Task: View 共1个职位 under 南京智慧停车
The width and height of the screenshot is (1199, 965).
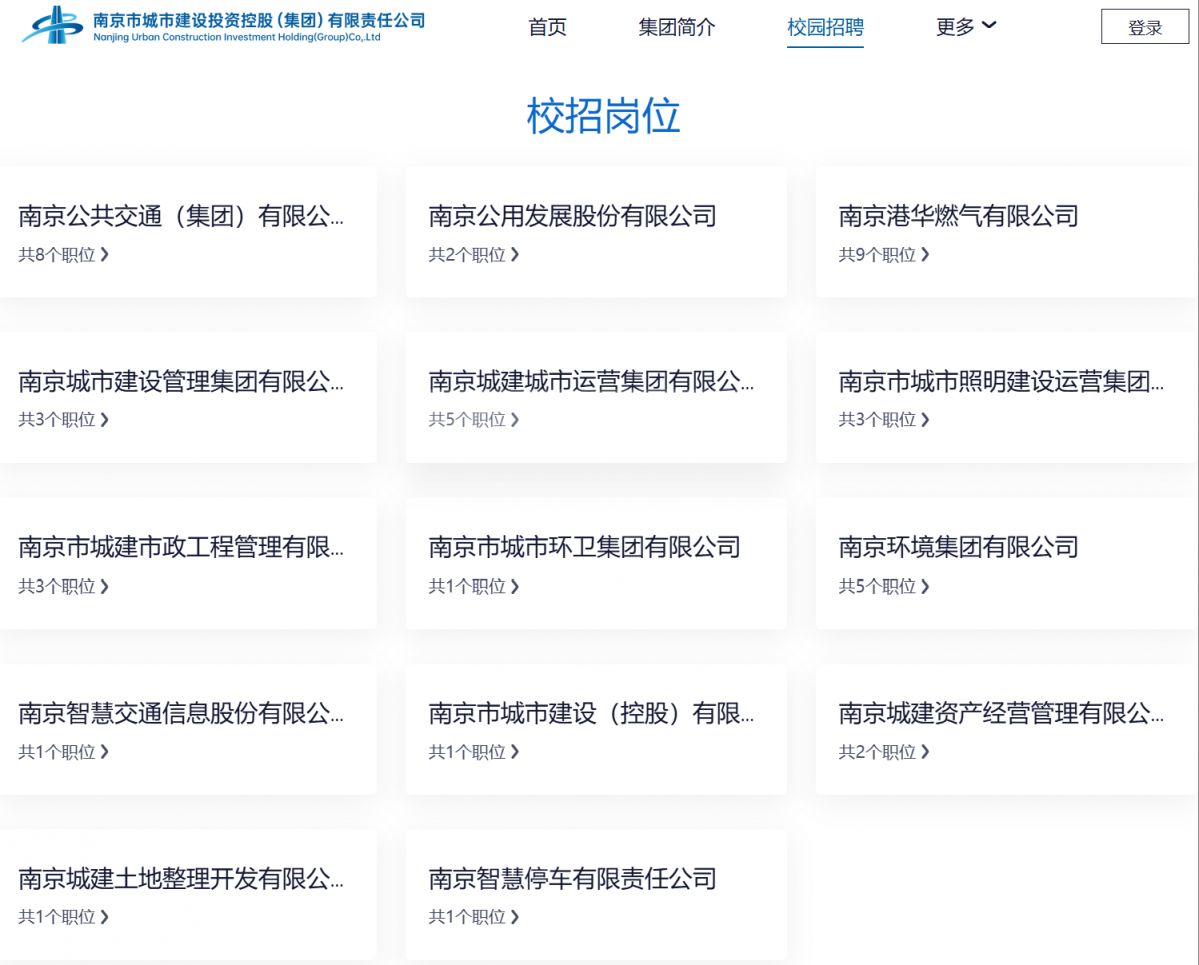Action: click(473, 917)
